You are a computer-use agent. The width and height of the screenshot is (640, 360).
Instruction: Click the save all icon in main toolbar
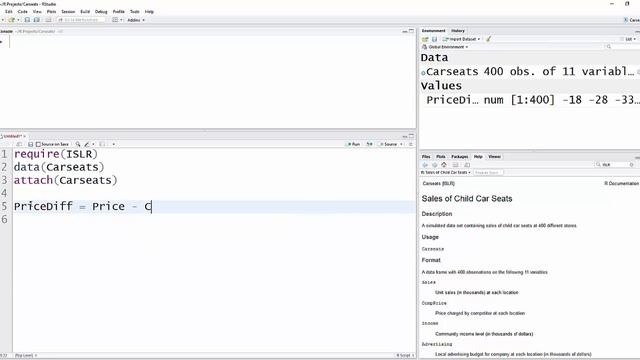click(37, 20)
